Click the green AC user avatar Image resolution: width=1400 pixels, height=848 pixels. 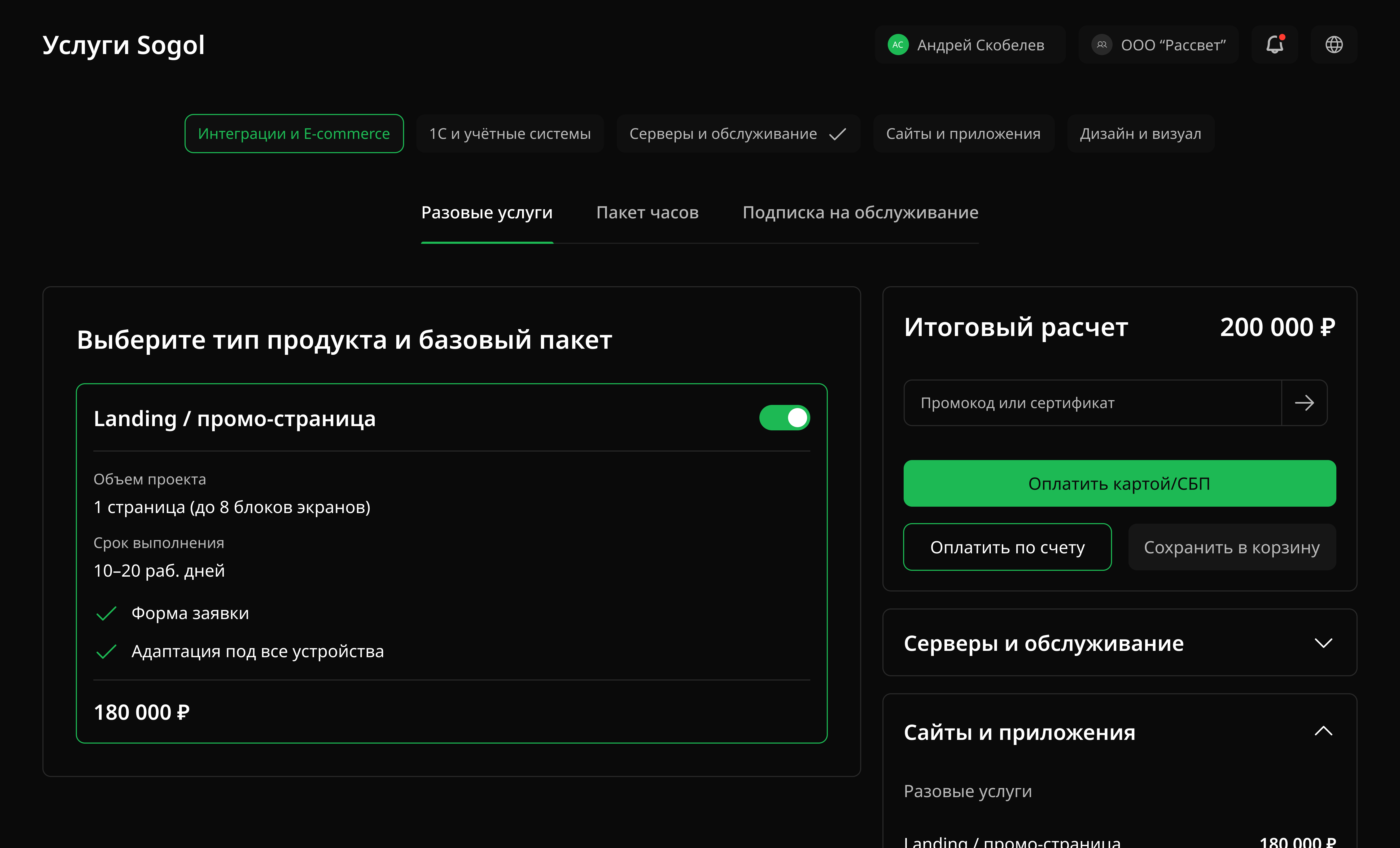898,45
